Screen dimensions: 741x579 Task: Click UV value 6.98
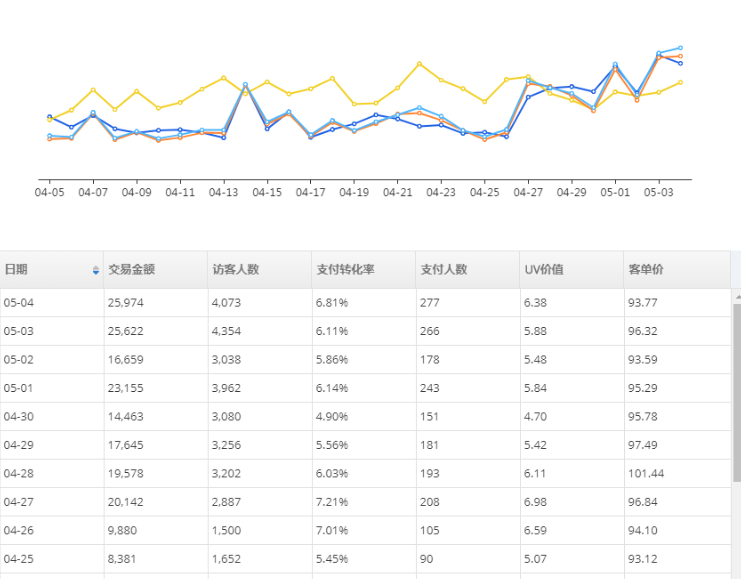535,502
